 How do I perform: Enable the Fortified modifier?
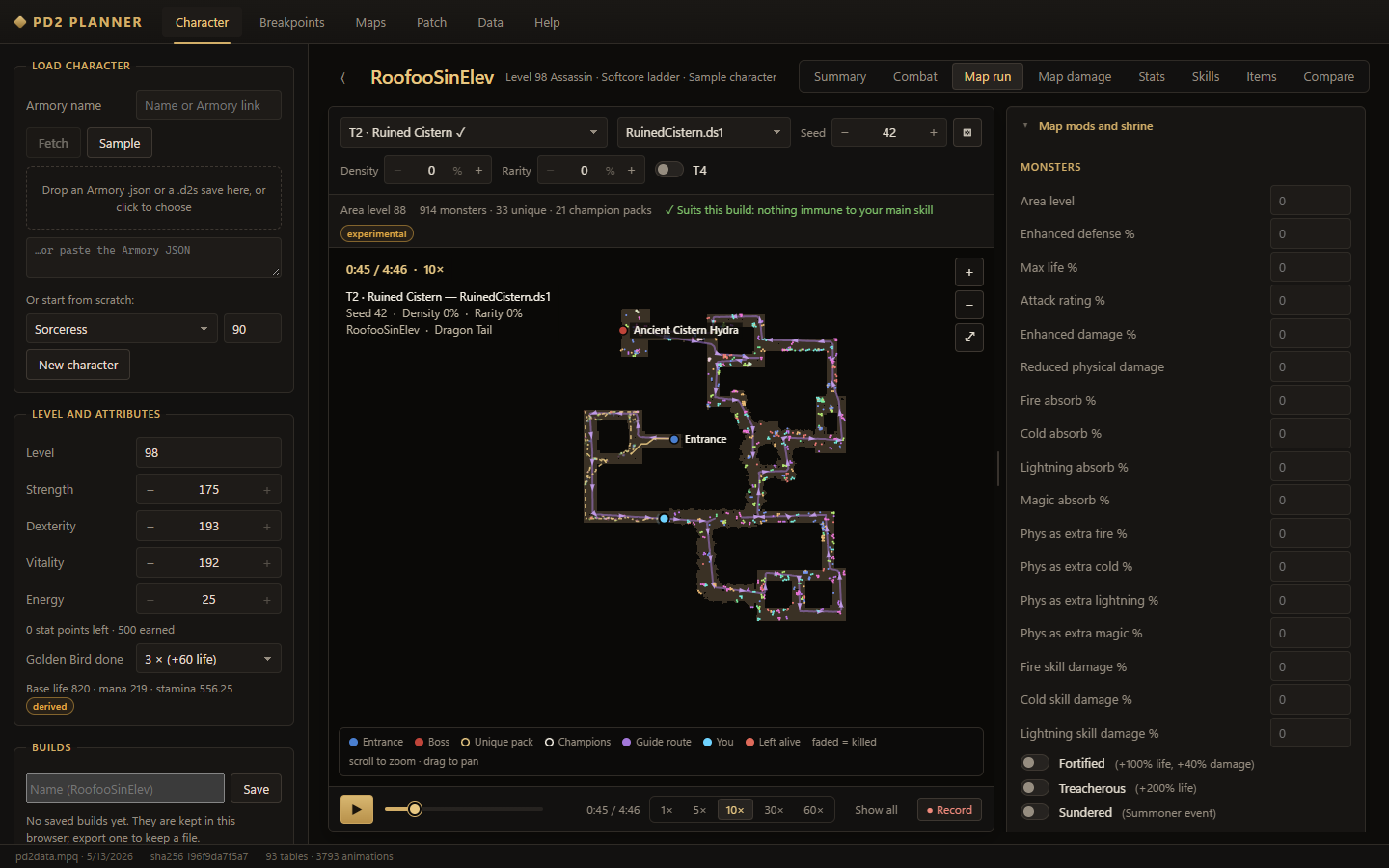(1035, 763)
